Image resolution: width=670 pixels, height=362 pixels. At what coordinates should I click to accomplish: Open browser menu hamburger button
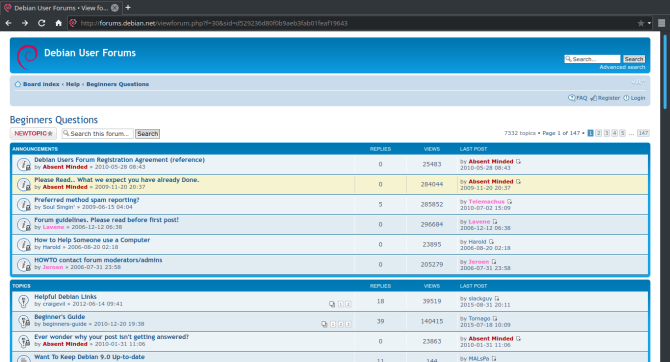click(x=661, y=23)
